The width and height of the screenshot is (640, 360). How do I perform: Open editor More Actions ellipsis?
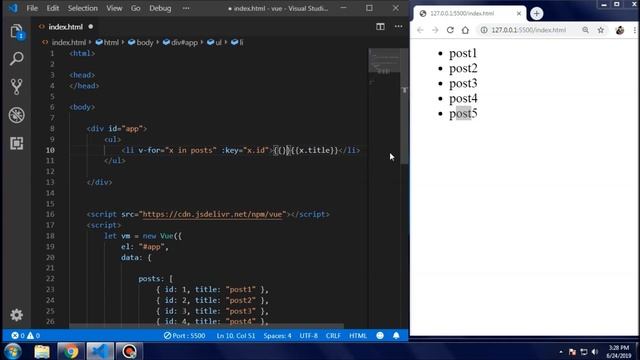coord(398,27)
